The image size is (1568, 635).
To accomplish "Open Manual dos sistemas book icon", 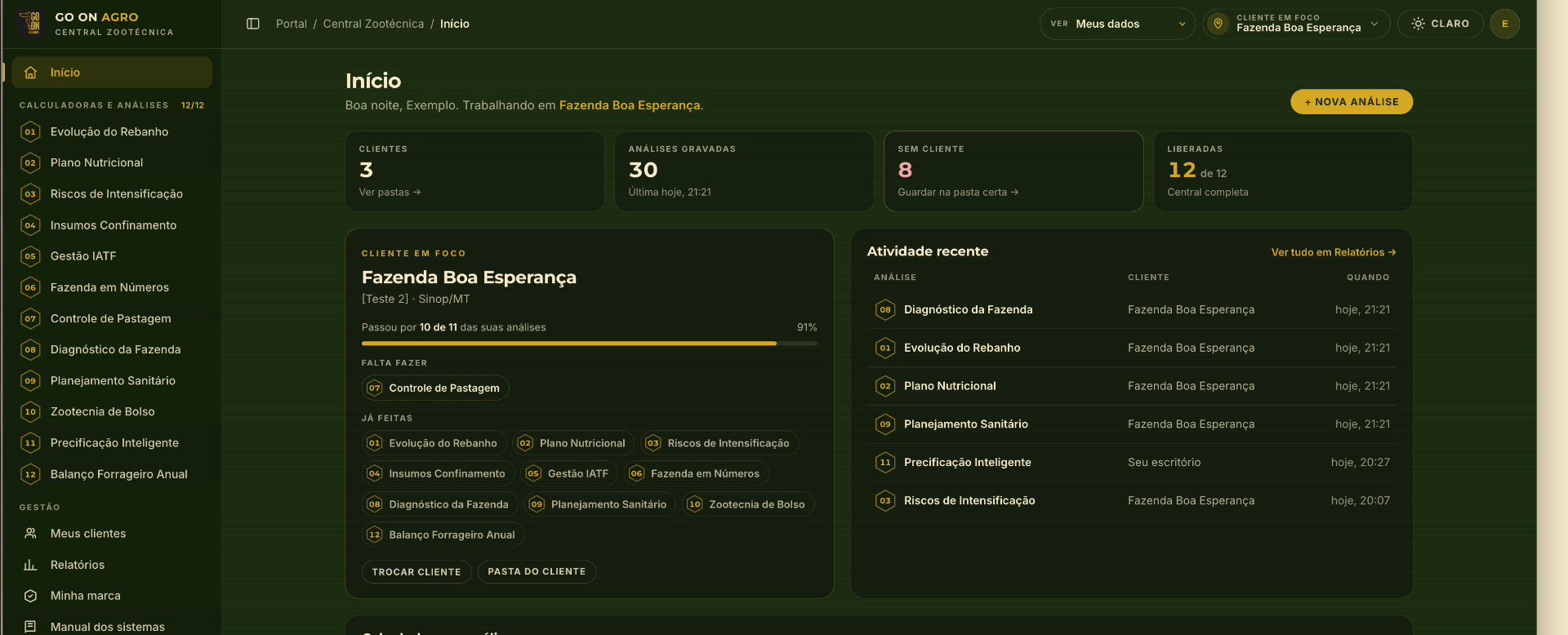I will click(x=31, y=627).
